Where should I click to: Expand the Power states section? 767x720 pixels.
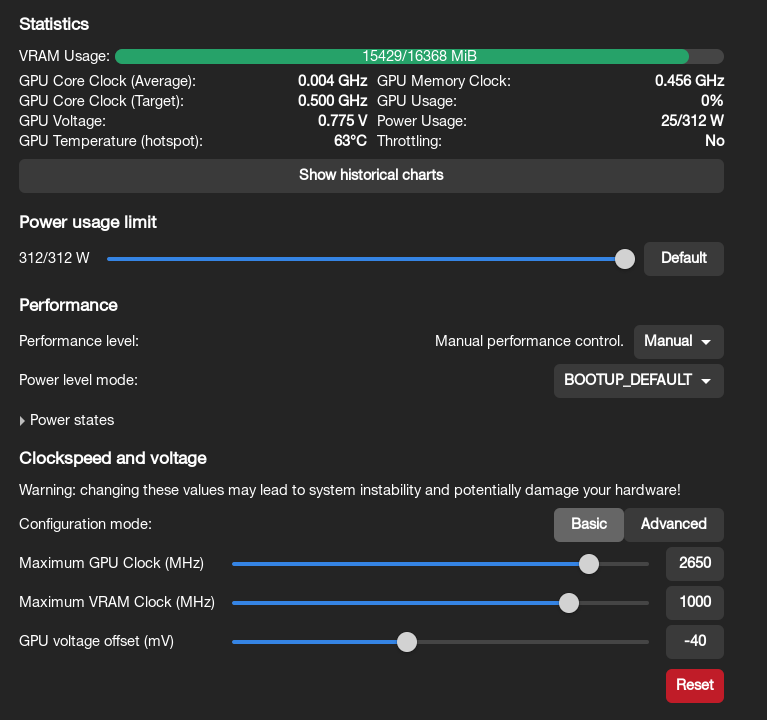pyautogui.click(x=67, y=420)
